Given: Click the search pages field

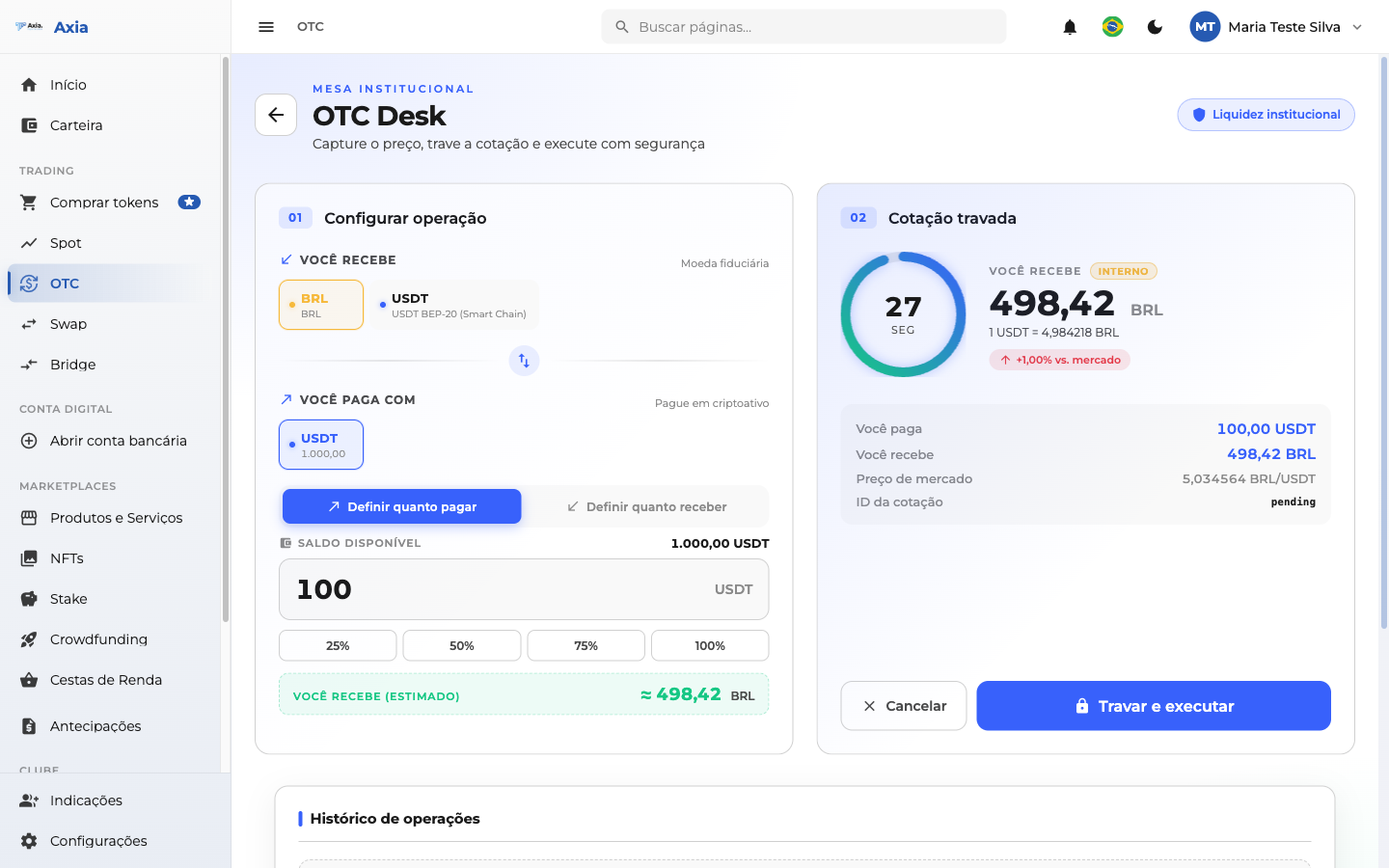Looking at the screenshot, I should tap(803, 27).
